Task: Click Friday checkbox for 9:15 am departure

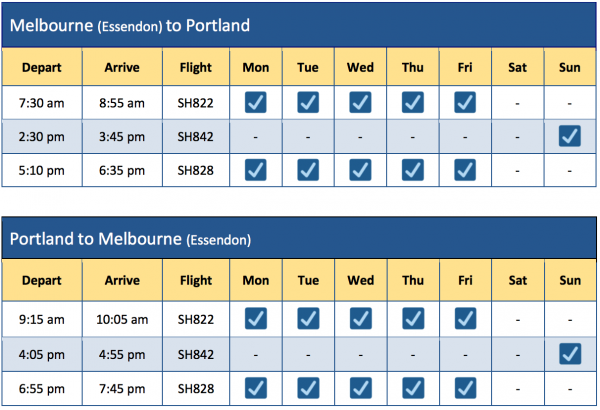Action: tap(465, 319)
